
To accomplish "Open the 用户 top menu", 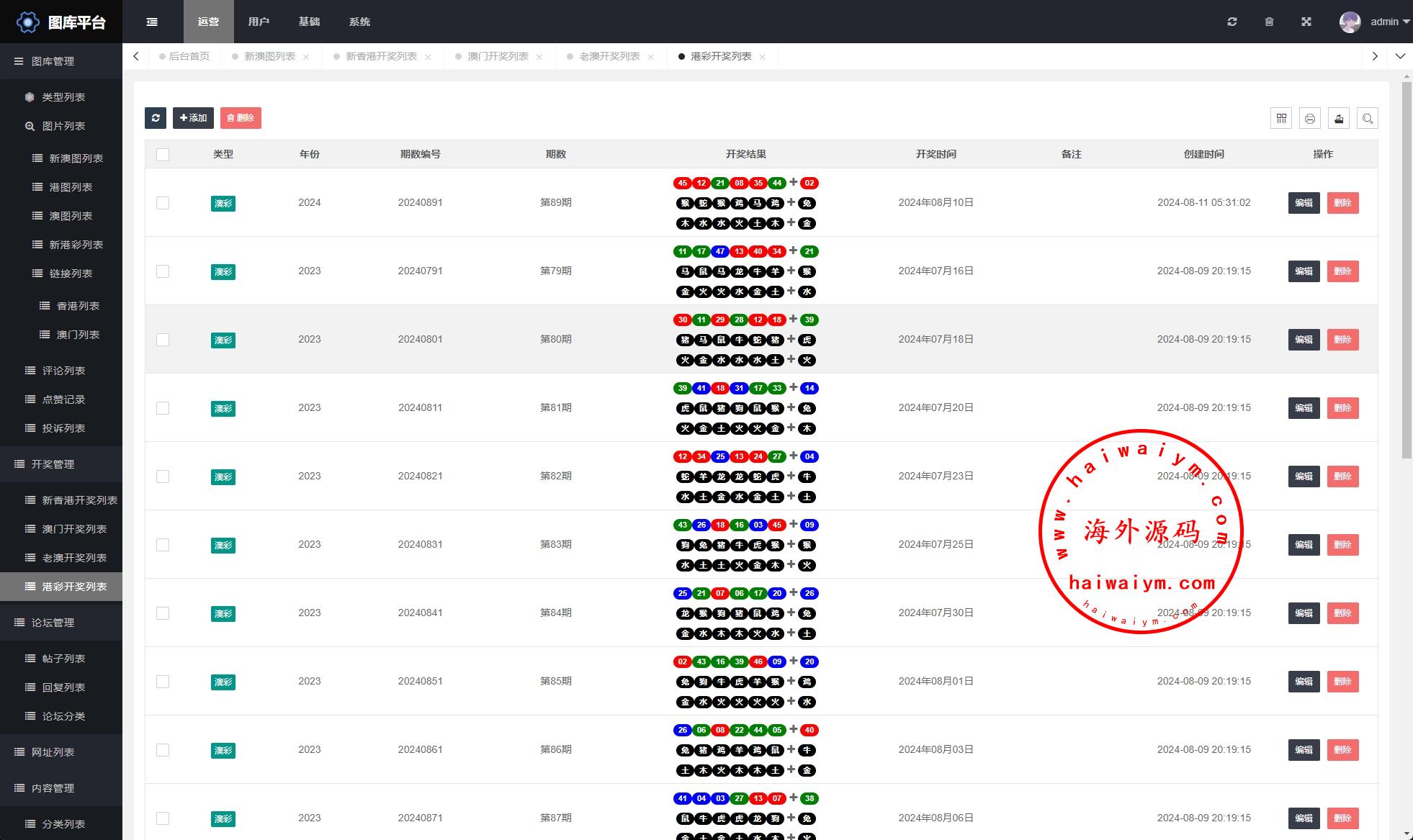I will [259, 22].
